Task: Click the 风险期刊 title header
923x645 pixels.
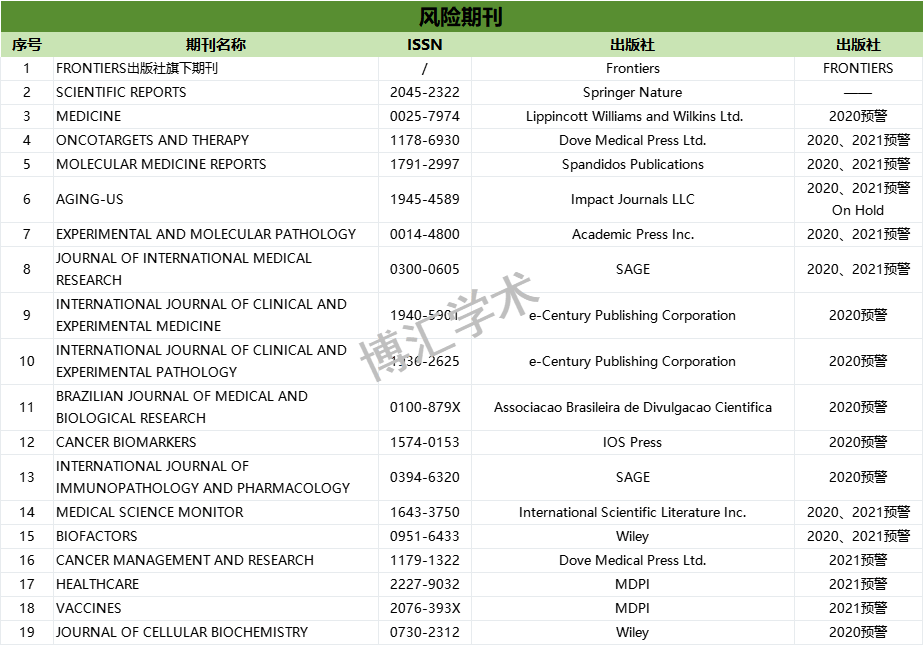Action: coord(461,16)
